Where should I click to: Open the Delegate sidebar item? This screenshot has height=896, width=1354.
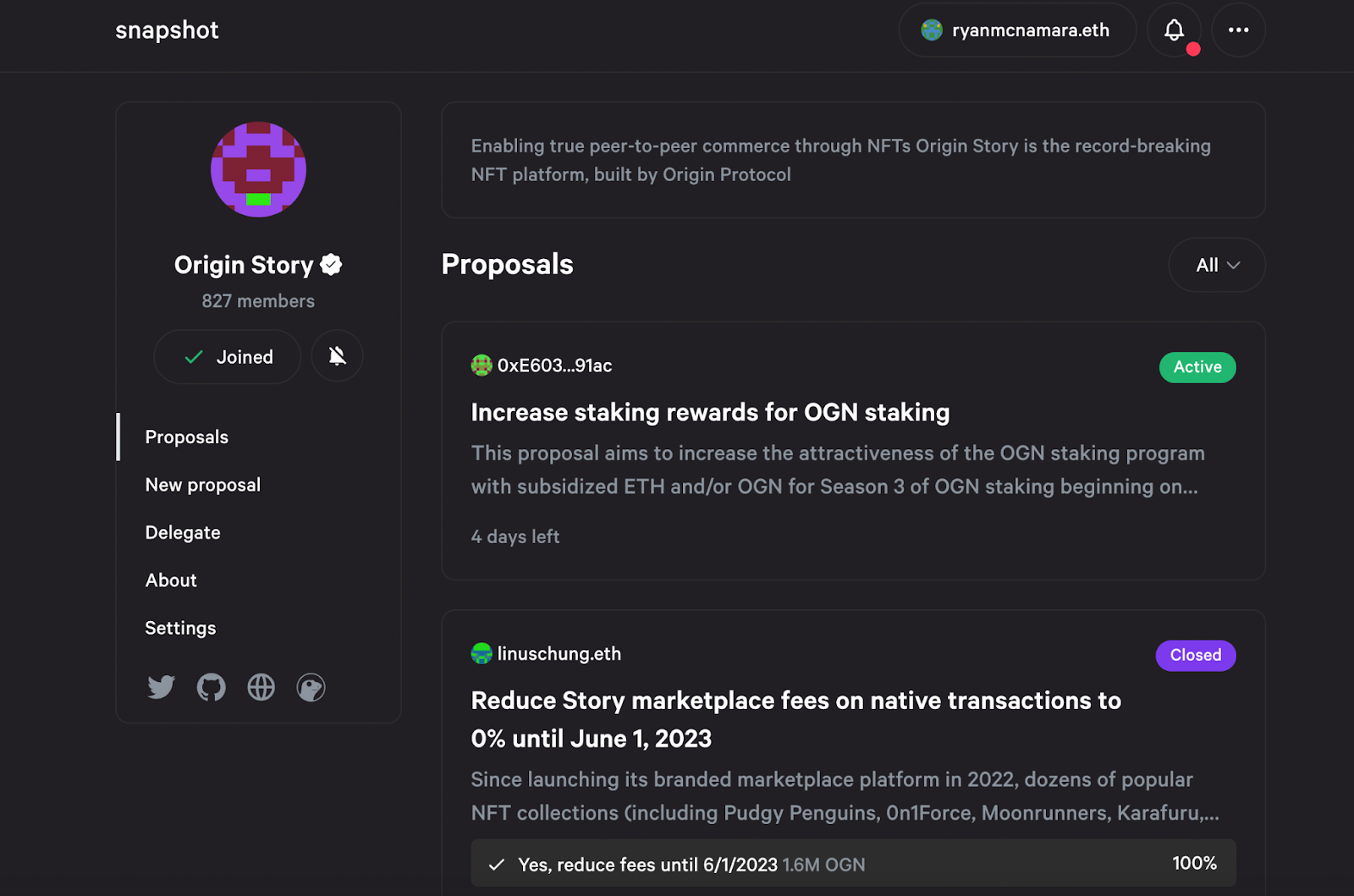click(183, 533)
